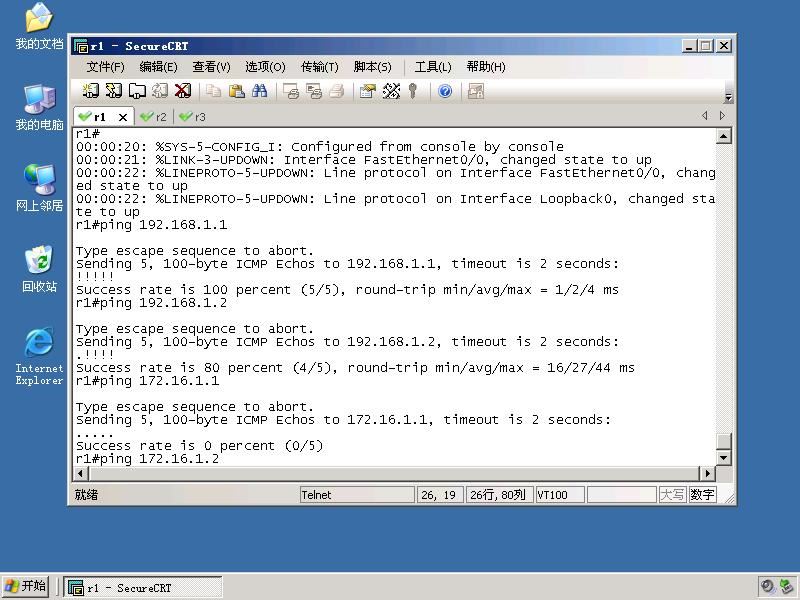Select Internet Explorer desktop icon
Viewport: 800px width, 600px height.
point(39,357)
